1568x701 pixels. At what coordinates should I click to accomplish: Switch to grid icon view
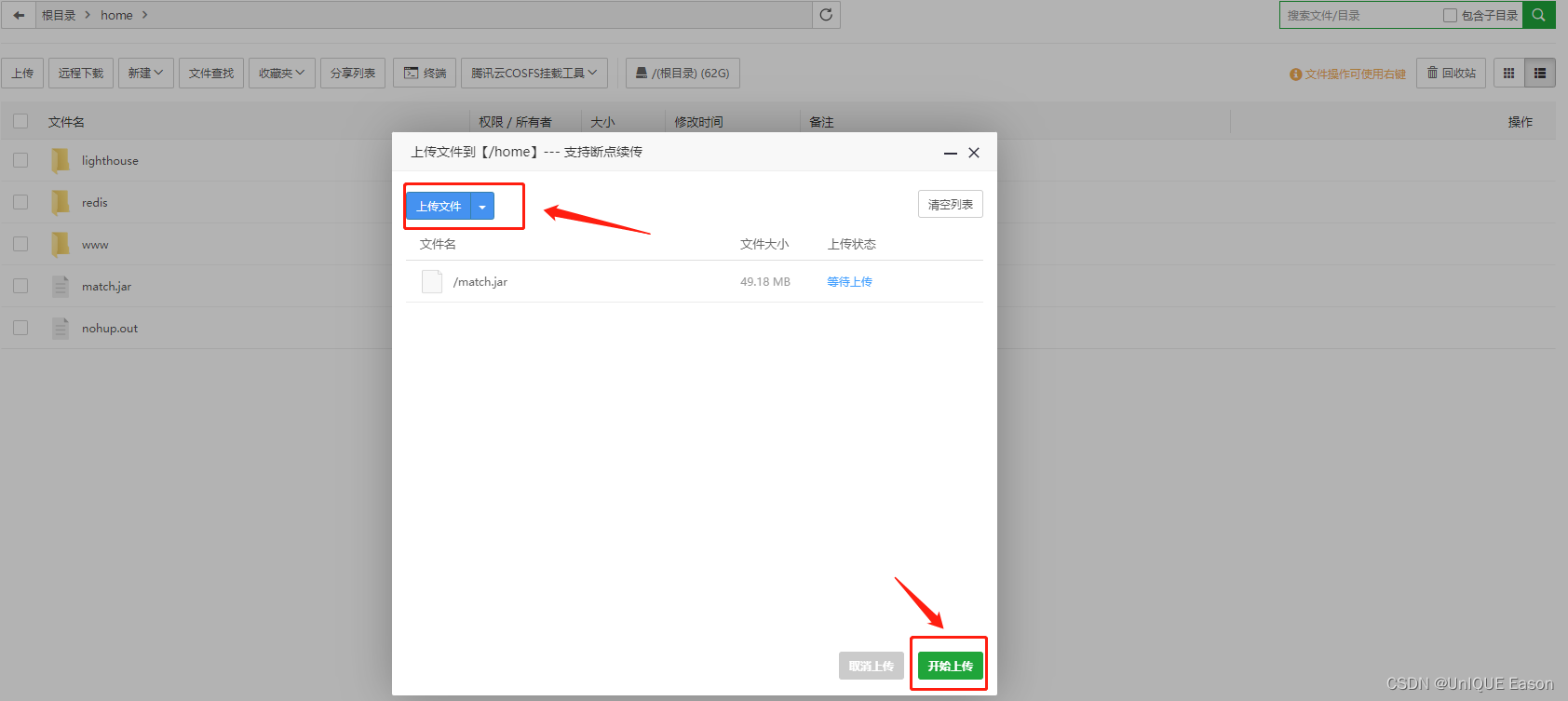pyautogui.click(x=1509, y=73)
